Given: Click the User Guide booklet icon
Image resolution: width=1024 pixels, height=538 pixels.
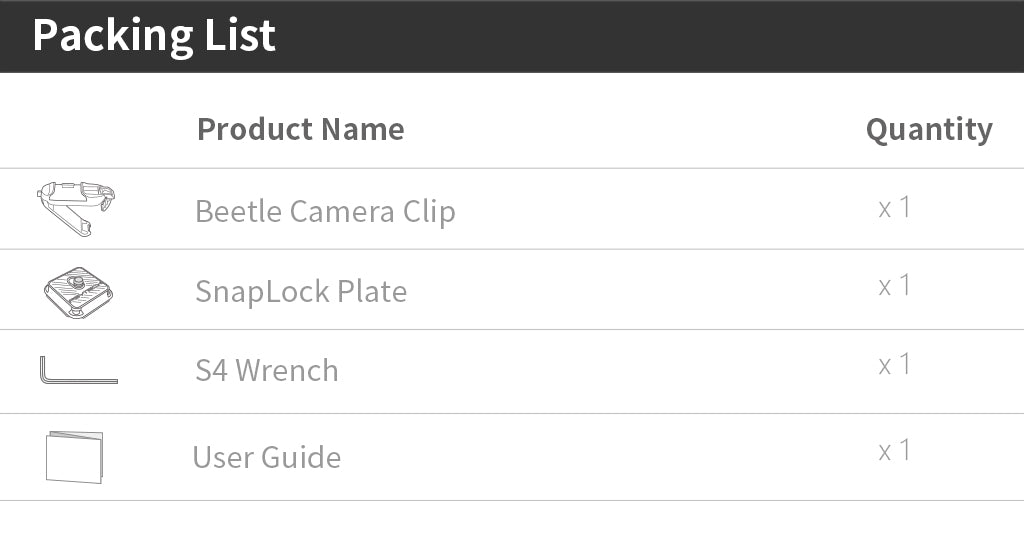Looking at the screenshot, I should (x=74, y=457).
